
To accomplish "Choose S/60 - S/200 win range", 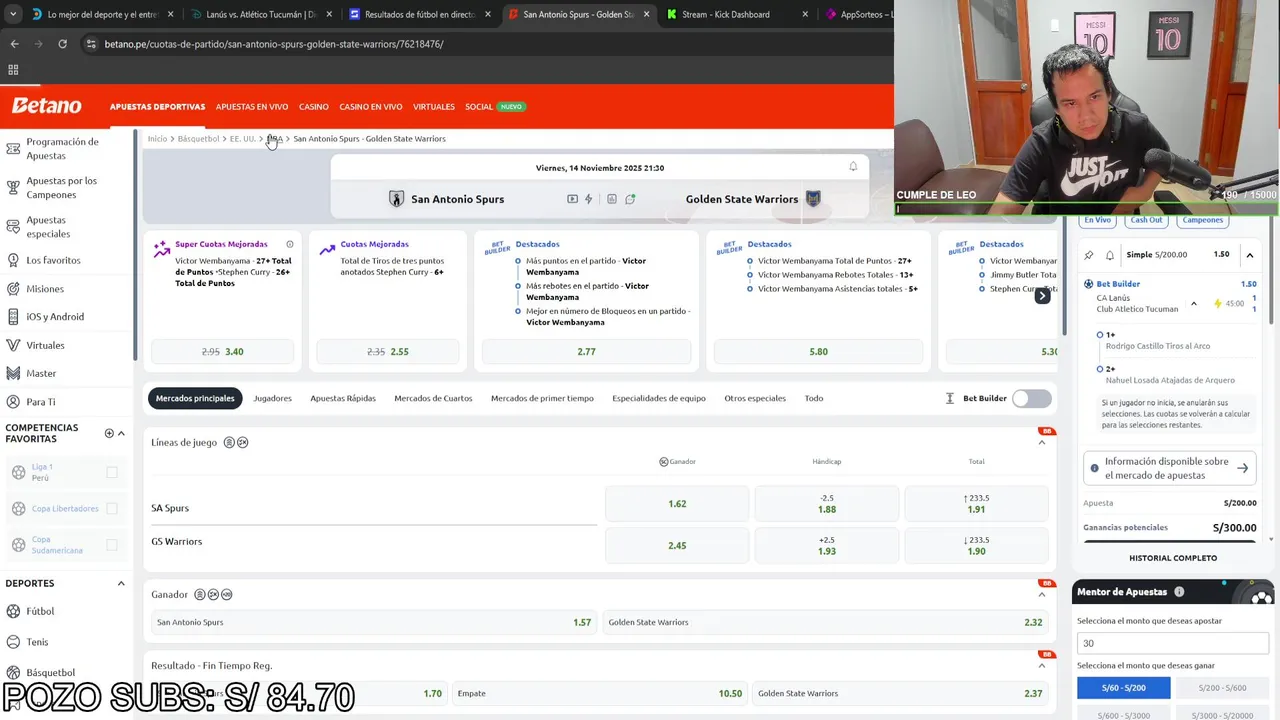I will [1124, 688].
